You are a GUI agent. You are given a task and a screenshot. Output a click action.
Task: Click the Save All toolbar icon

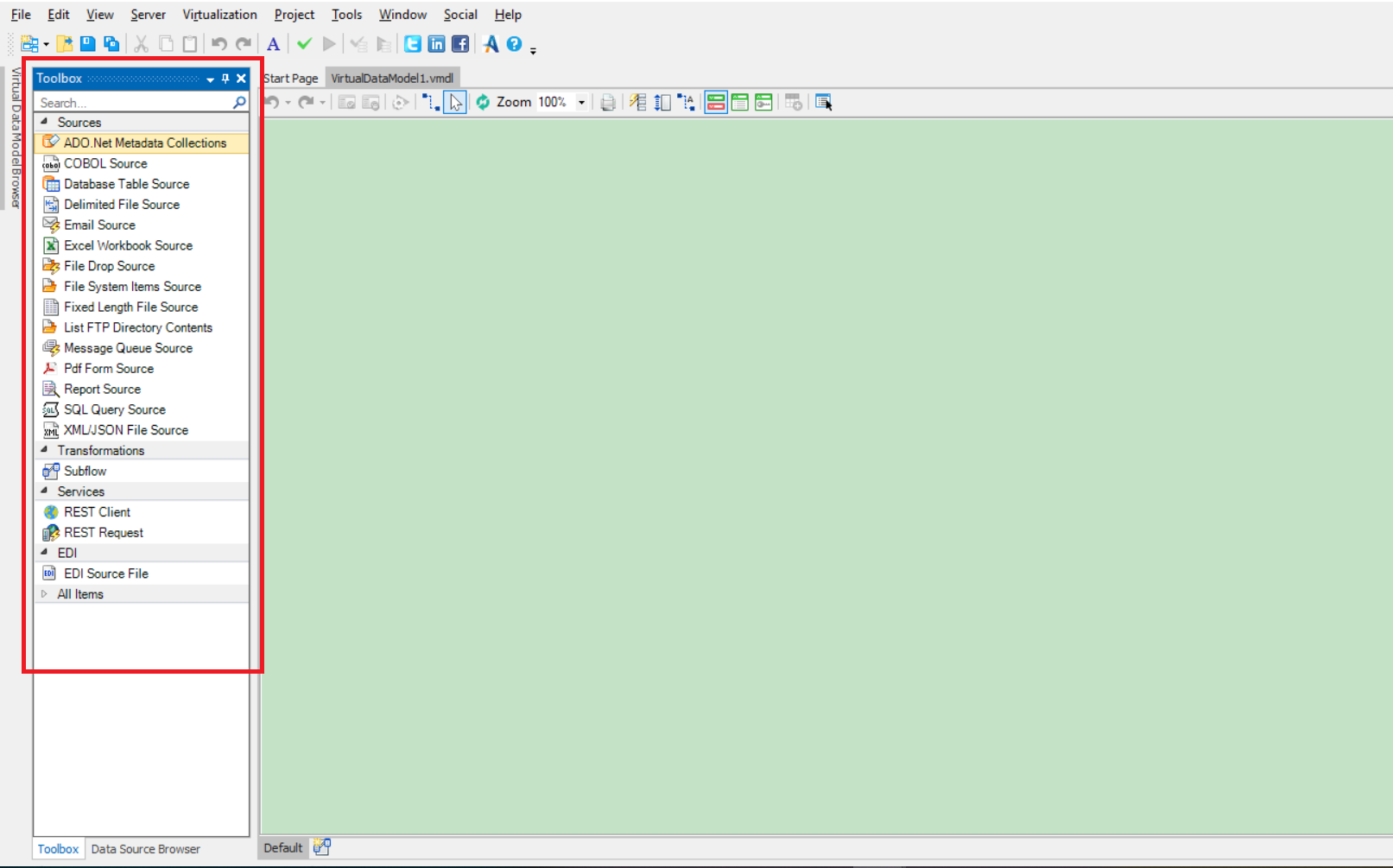[x=111, y=44]
